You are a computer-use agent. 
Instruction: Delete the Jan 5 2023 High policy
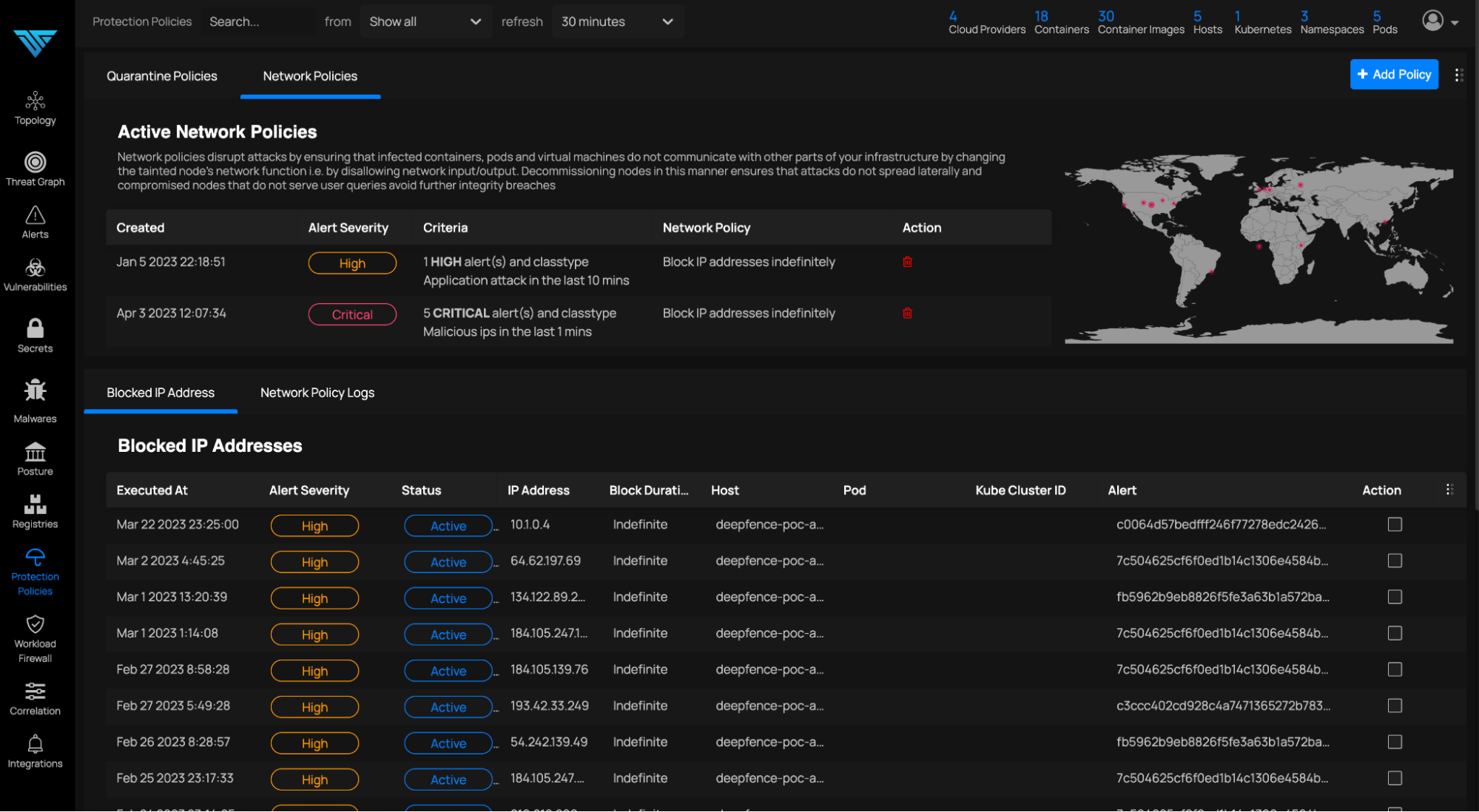(907, 262)
